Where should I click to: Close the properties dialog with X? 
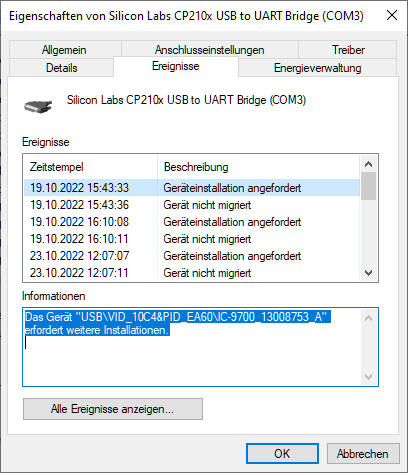392,15
